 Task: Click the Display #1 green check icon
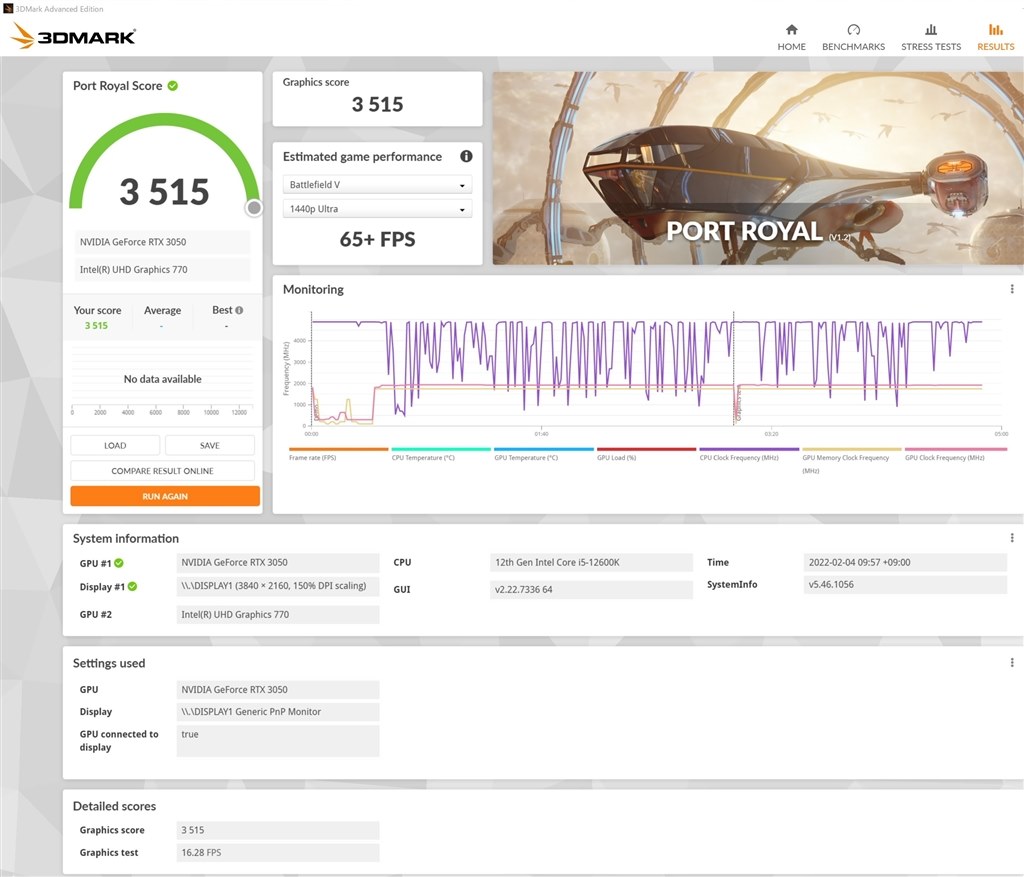[x=133, y=586]
